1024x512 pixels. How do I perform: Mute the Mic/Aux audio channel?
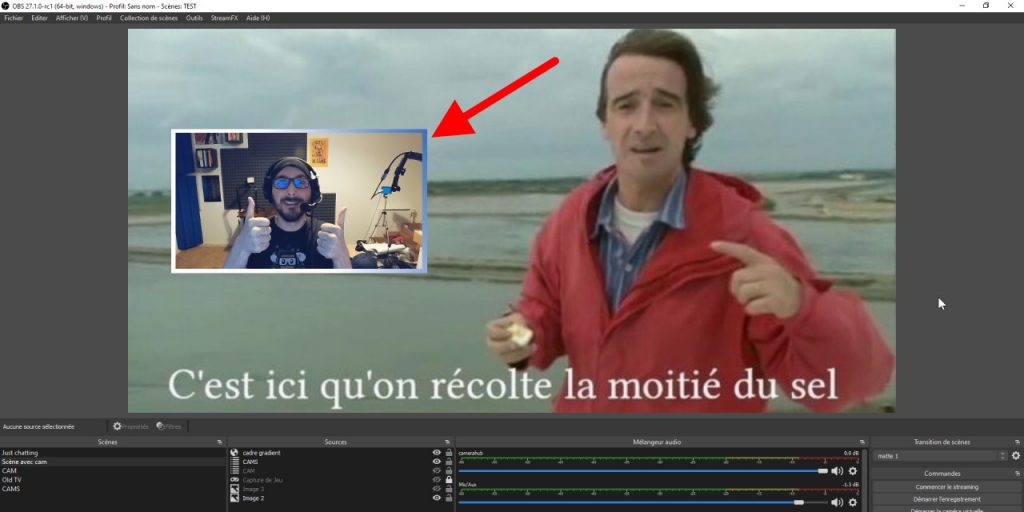pos(837,502)
